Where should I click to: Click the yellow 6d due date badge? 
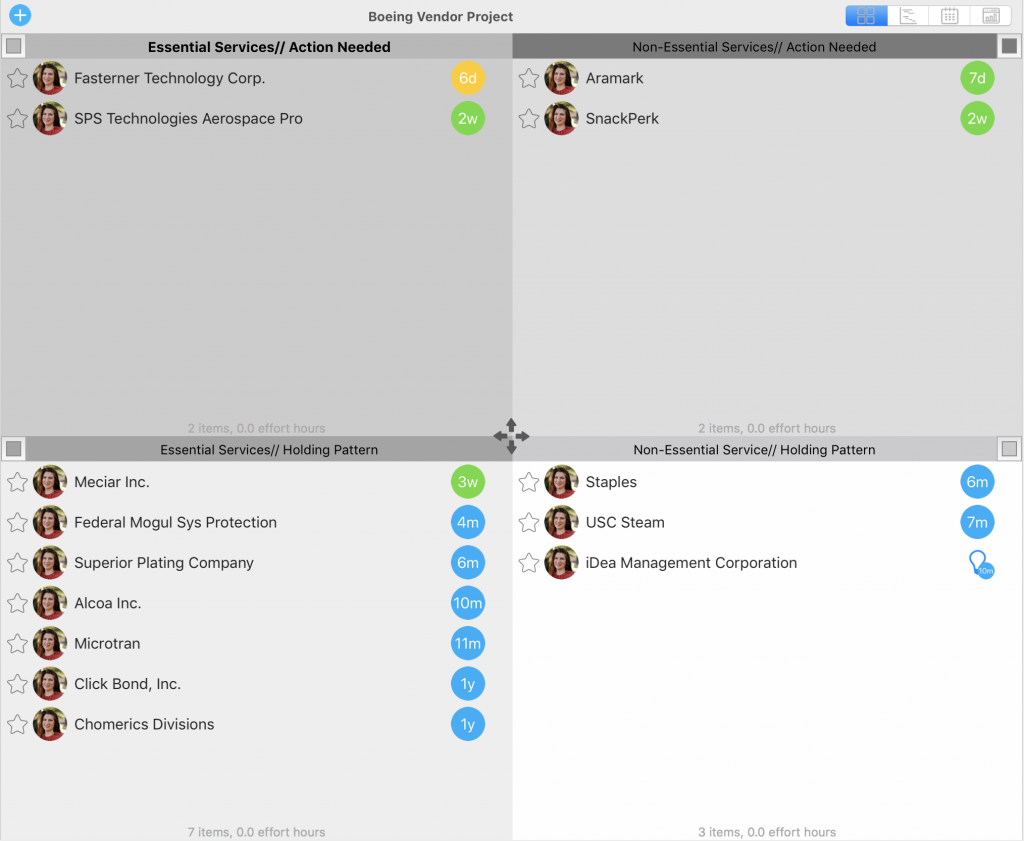point(468,78)
